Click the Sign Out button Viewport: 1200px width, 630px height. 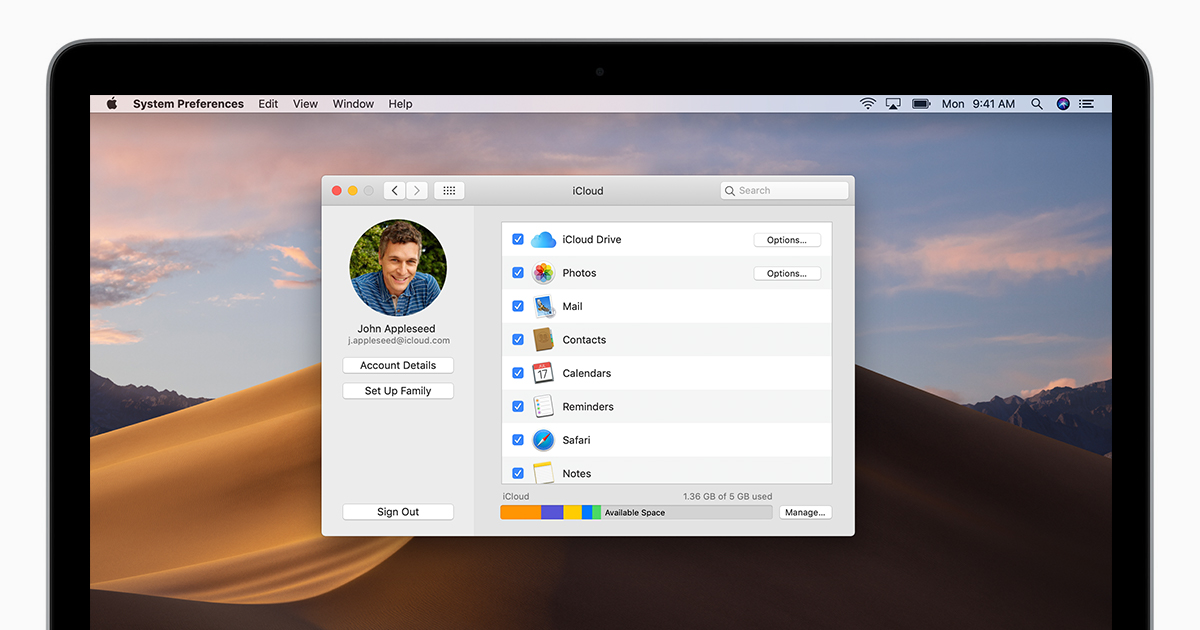pos(398,512)
